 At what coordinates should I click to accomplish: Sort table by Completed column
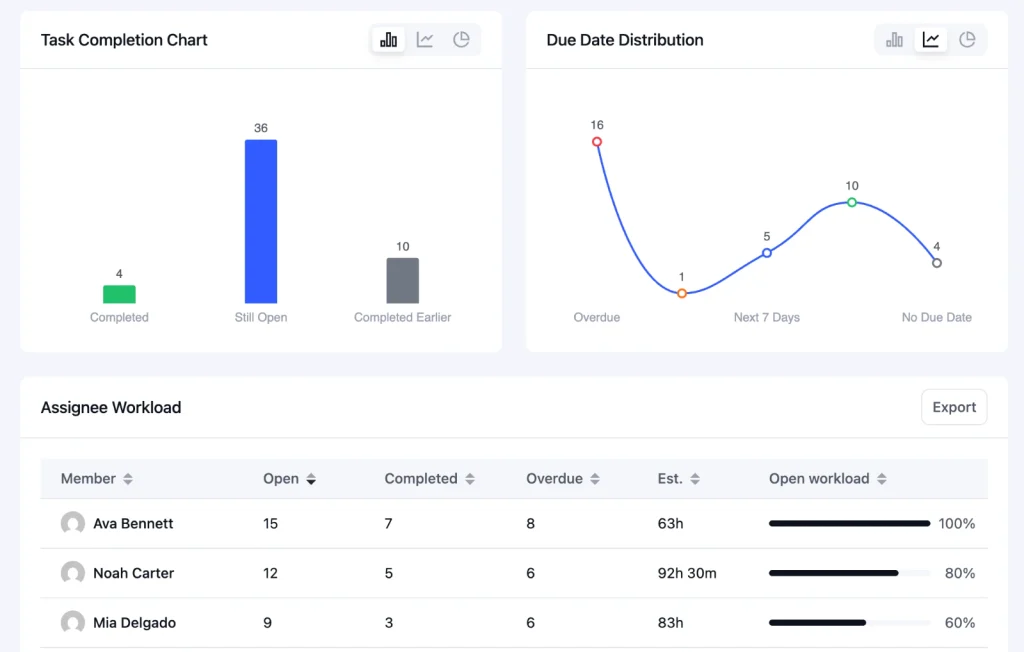(x=429, y=479)
